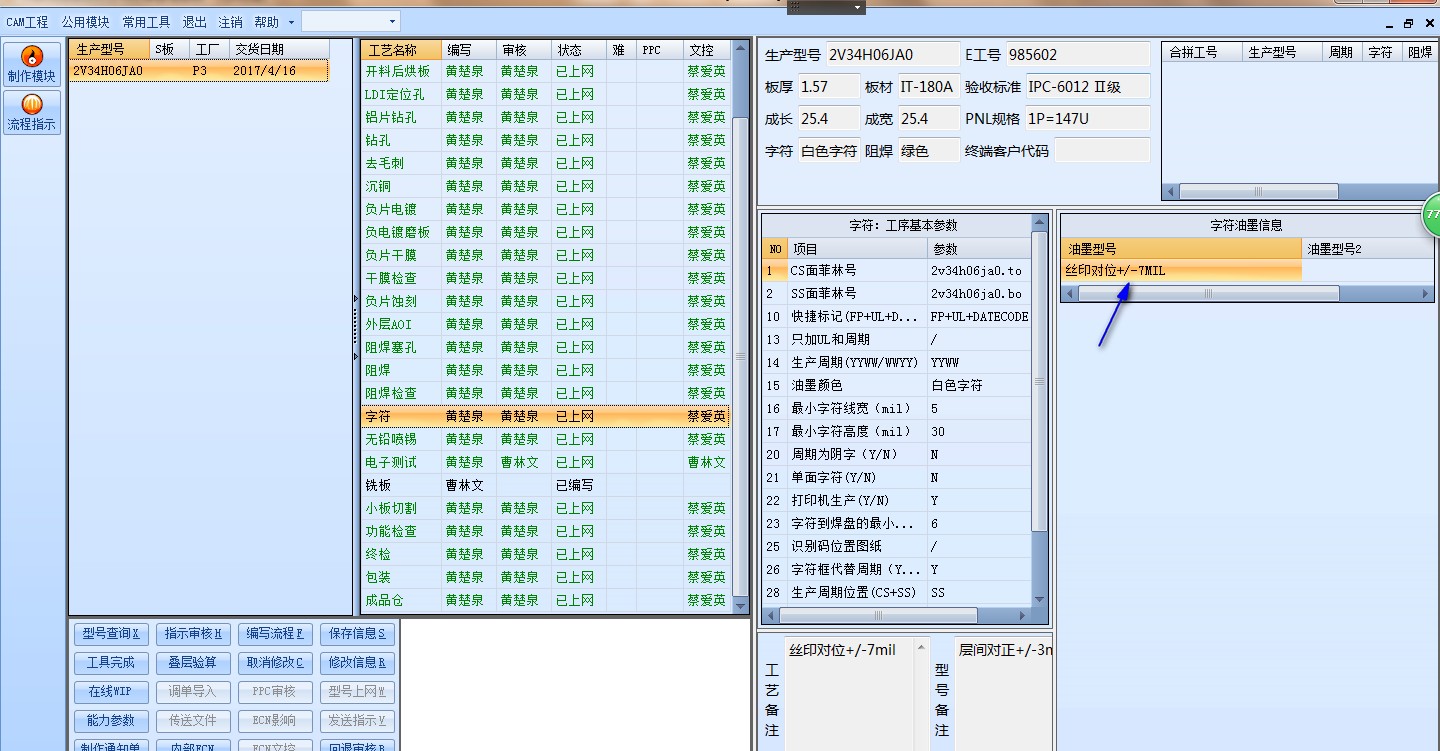Click the 工具完成 button
The height and width of the screenshot is (751, 1440).
point(110,663)
